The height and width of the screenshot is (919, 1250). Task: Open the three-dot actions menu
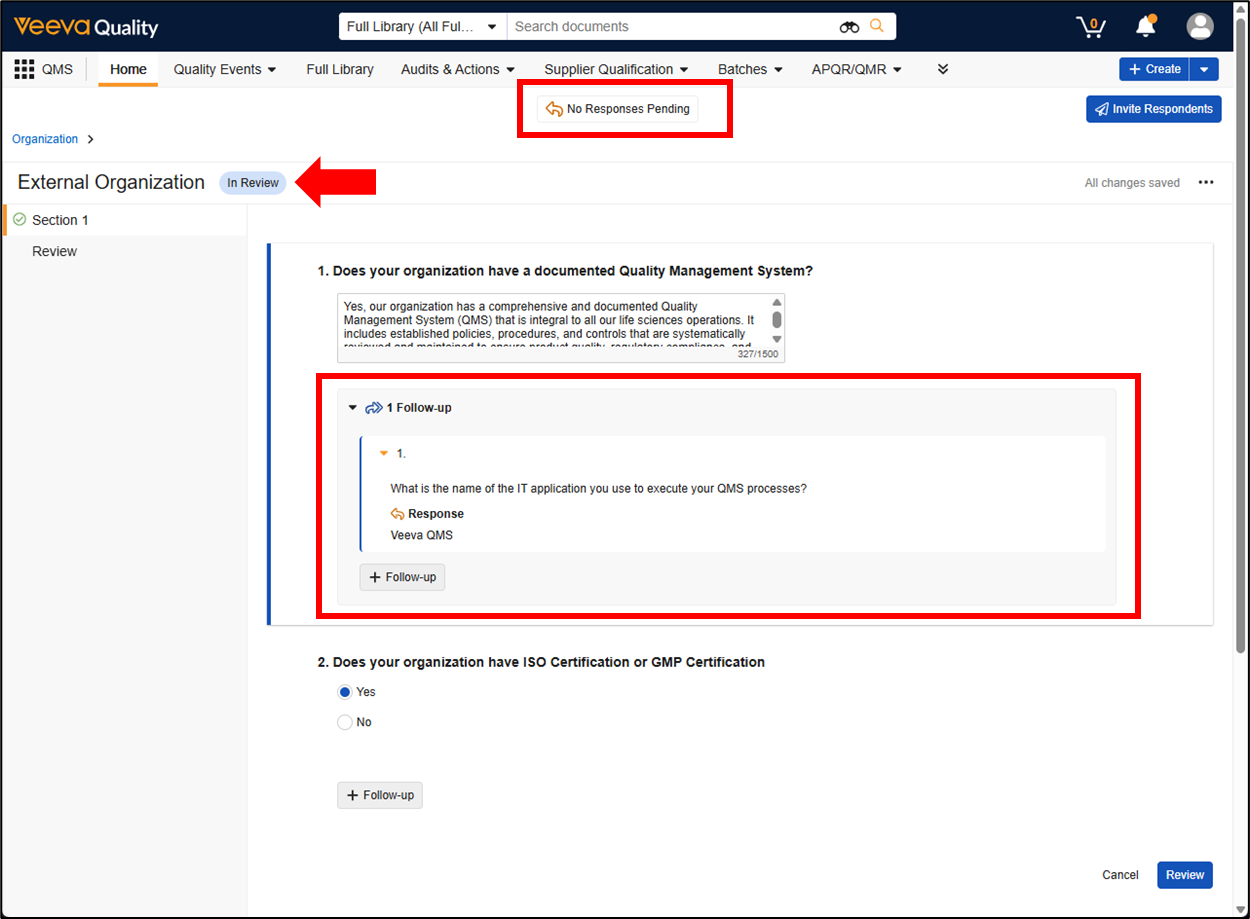pos(1206,183)
